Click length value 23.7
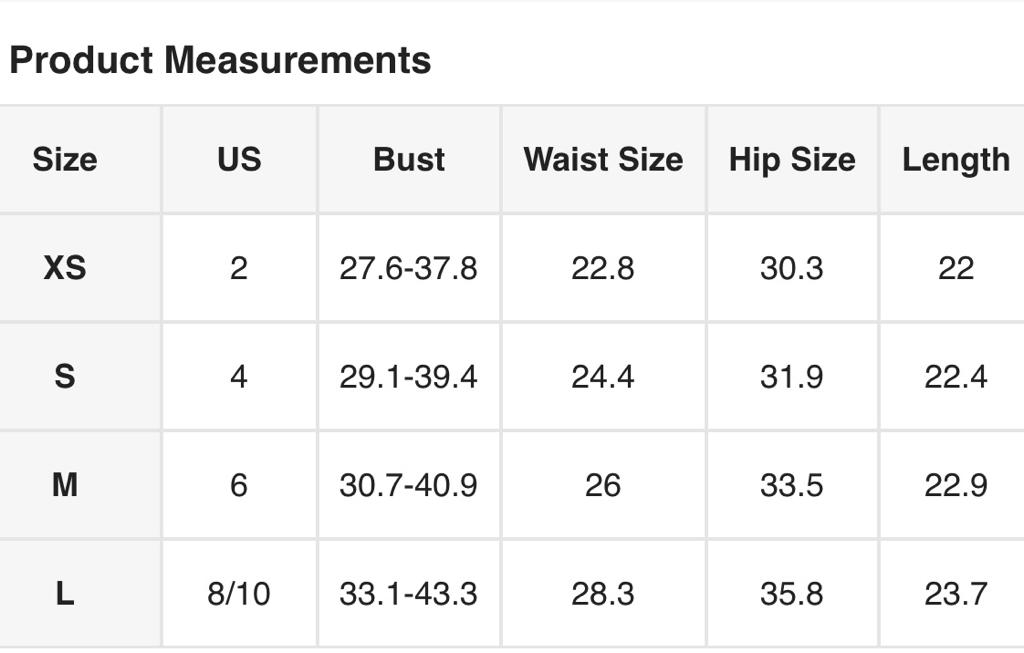 pos(955,594)
